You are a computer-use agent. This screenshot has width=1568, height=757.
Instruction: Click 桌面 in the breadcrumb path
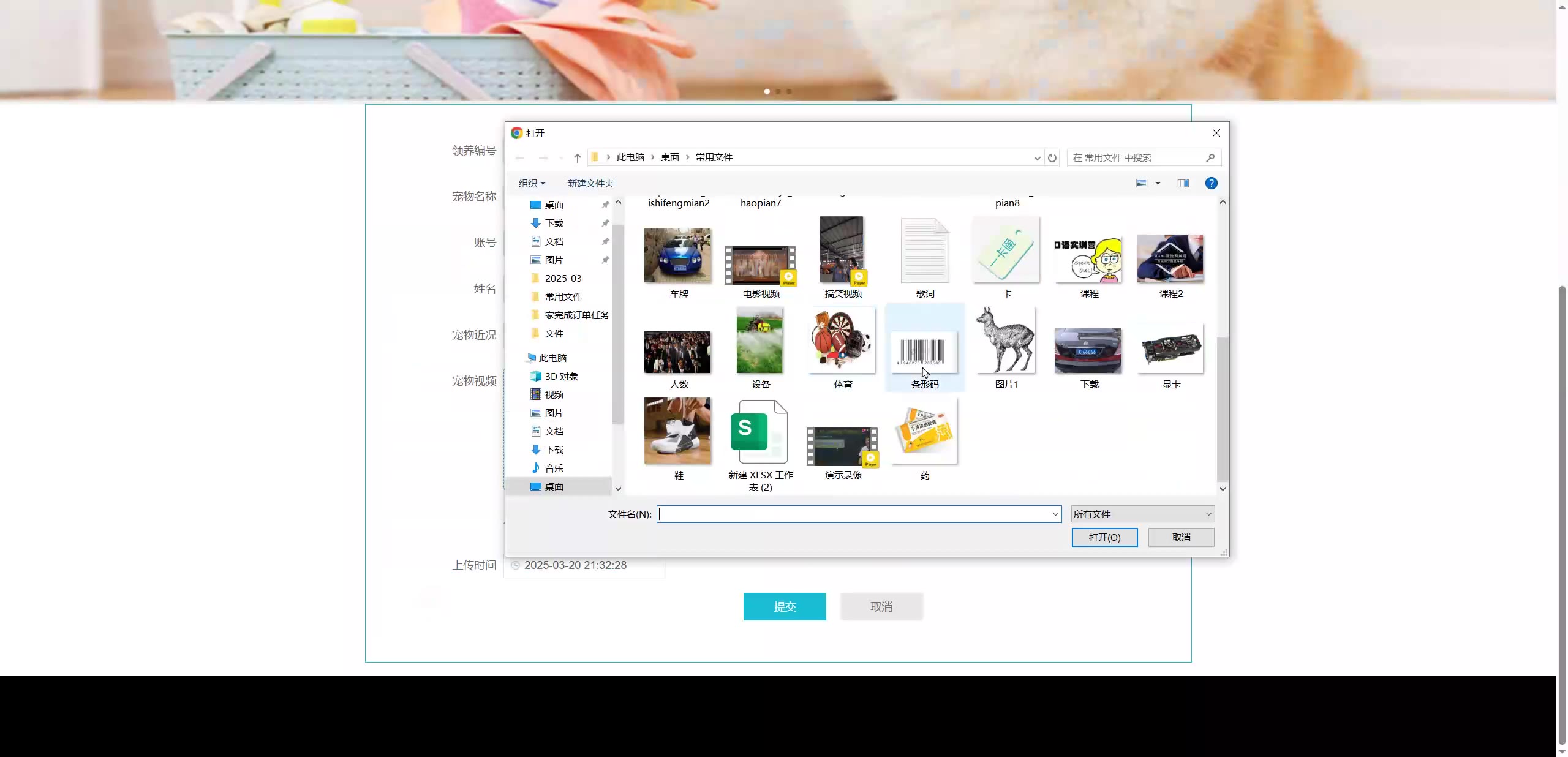tap(669, 157)
